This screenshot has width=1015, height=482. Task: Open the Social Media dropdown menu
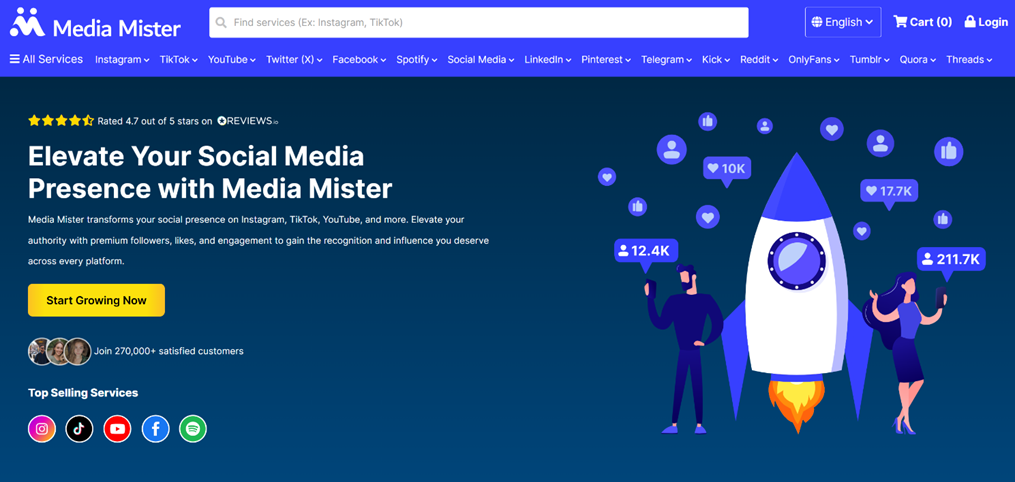(x=480, y=60)
